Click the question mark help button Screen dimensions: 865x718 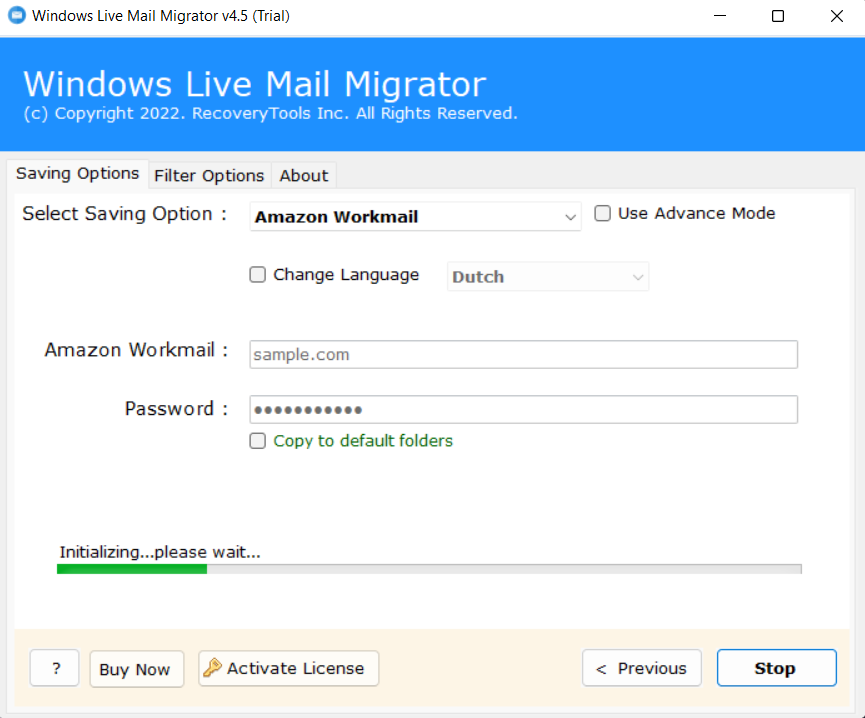(x=55, y=668)
